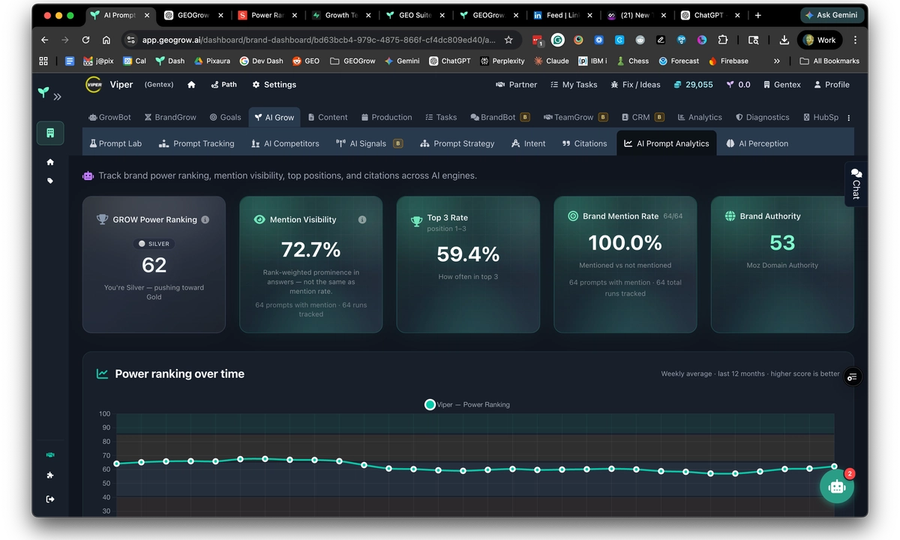The image size is (900, 540).
Task: Open the Path link in header
Action: tap(224, 84)
